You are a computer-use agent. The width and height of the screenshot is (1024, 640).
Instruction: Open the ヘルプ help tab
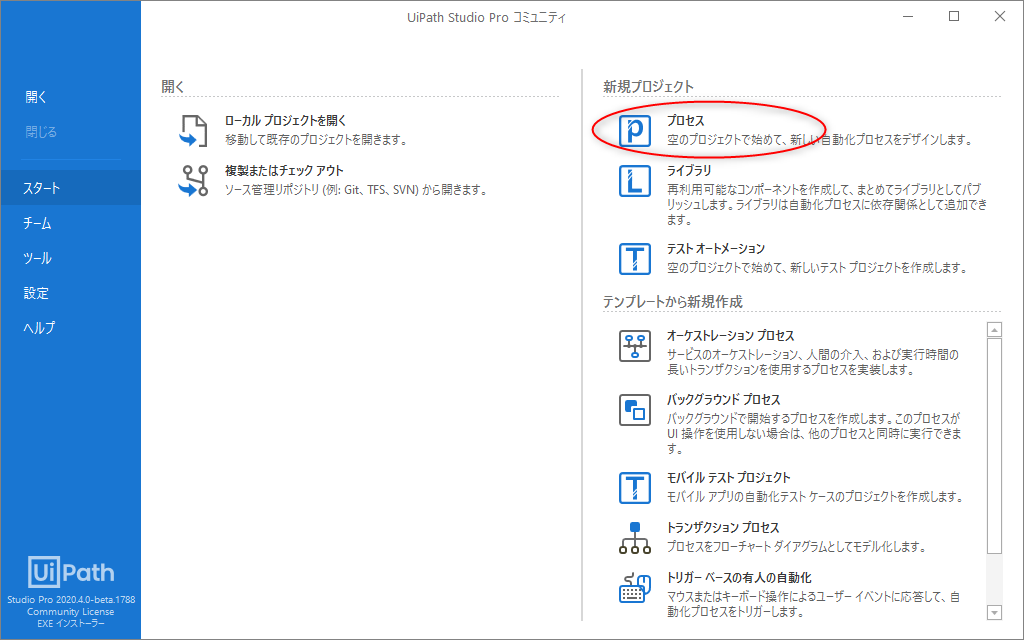tap(39, 328)
